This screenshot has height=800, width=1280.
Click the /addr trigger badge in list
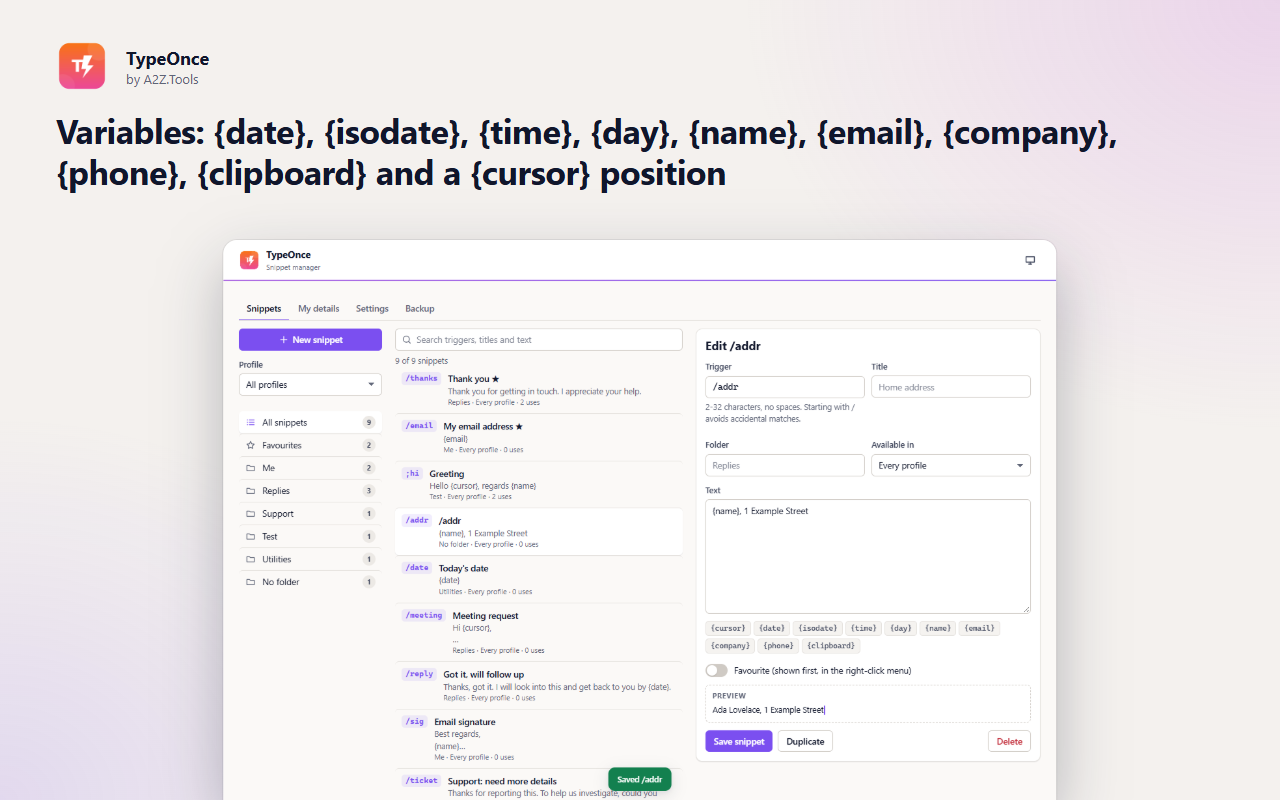(x=417, y=520)
